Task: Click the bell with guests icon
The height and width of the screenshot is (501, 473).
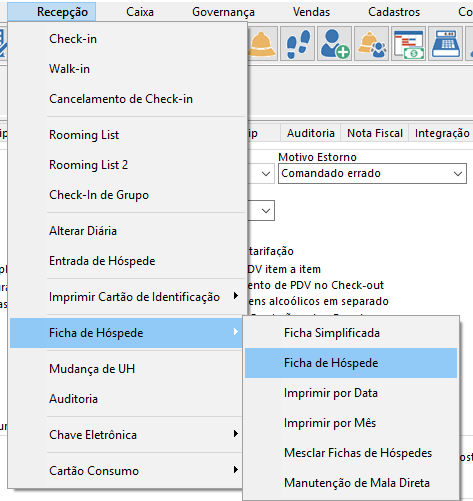Action: 371,44
